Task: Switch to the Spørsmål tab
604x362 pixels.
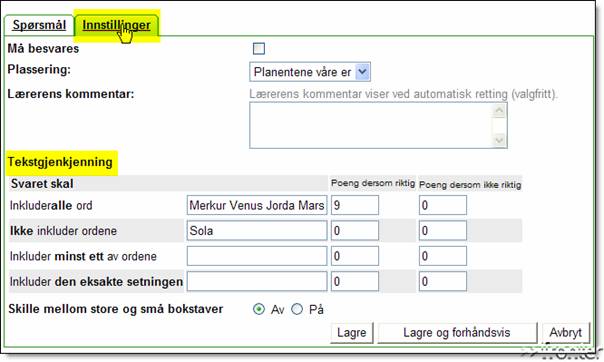Action: [39, 25]
